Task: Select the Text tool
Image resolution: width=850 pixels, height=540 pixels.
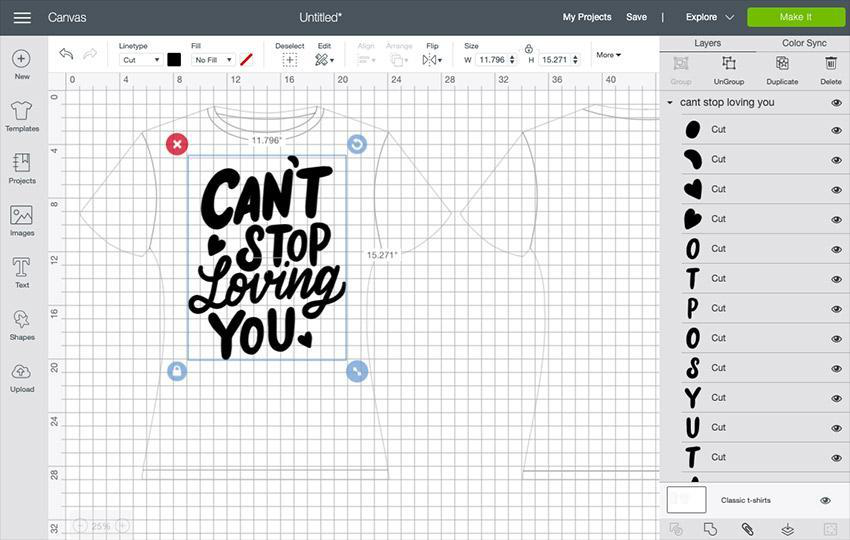Action: [22, 272]
